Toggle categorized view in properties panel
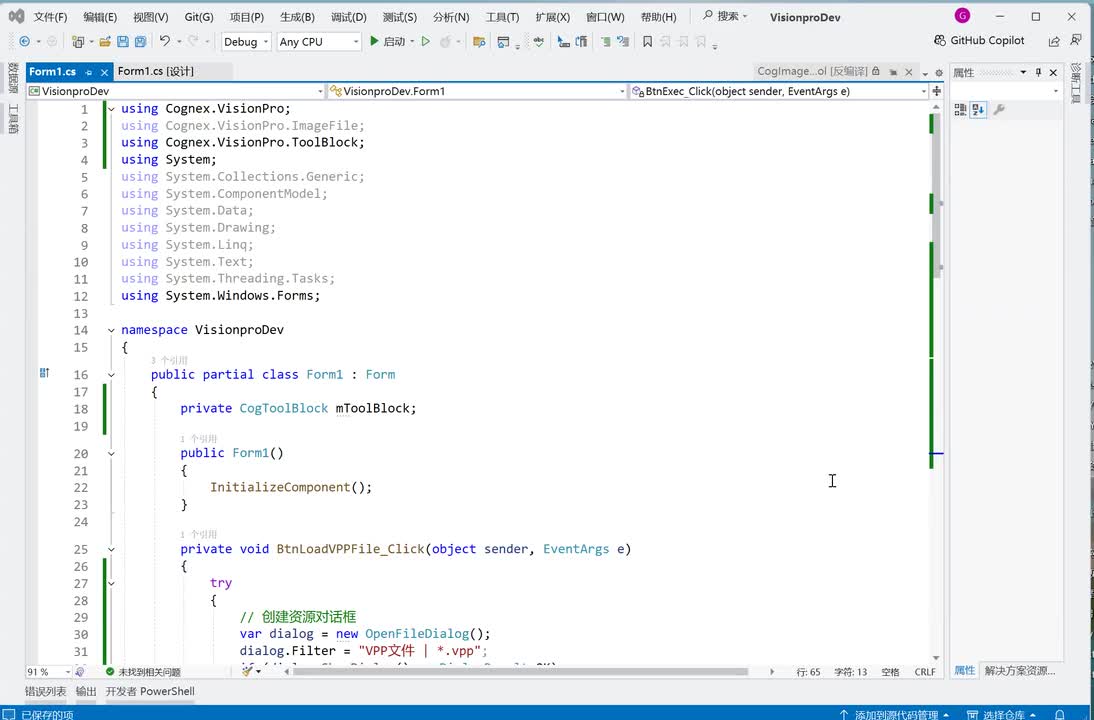Viewport: 1094px width, 720px height. click(x=960, y=110)
